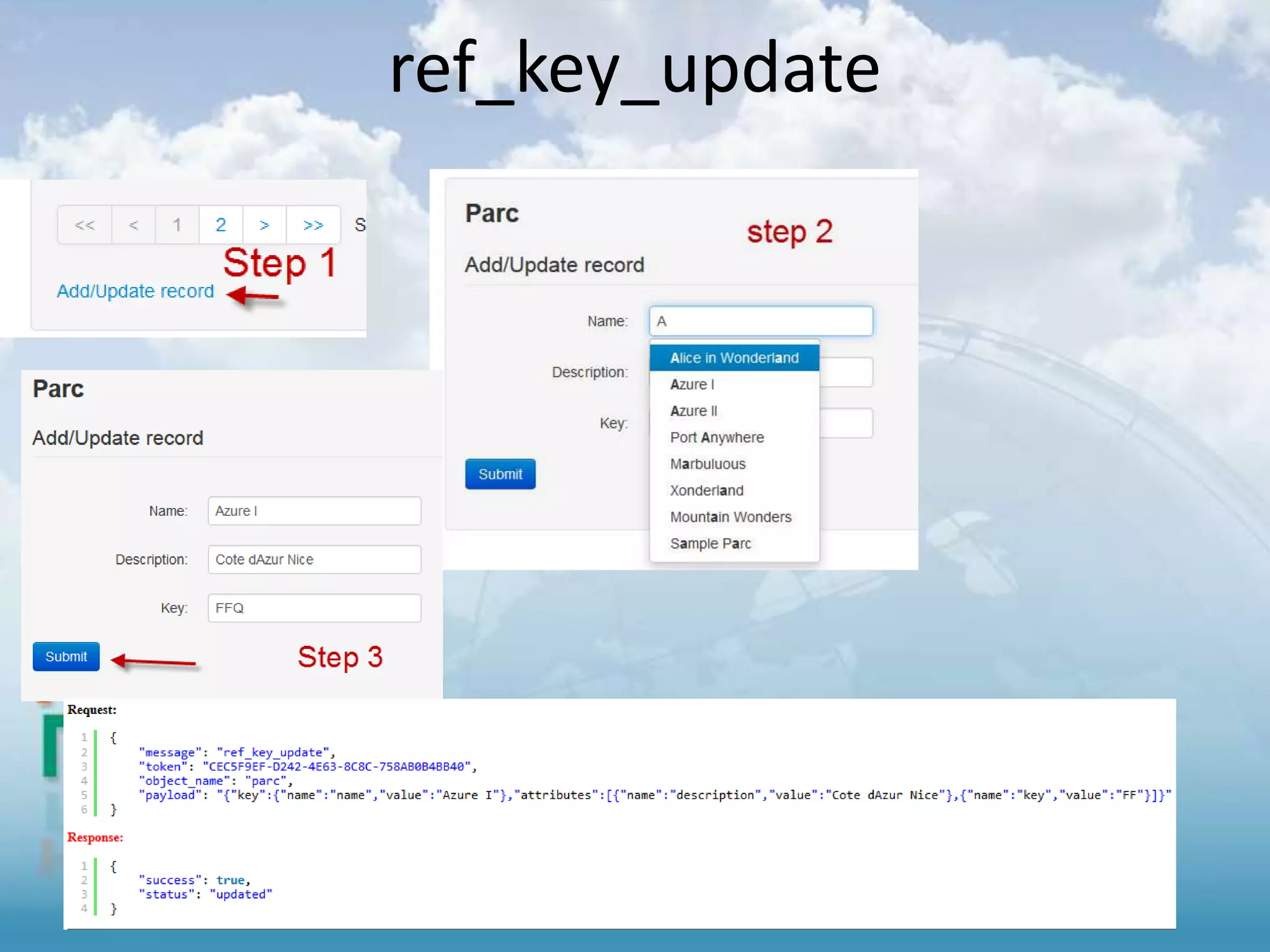Click the "object_name": "parc" line
Viewport: 1270px width, 952px height.
pyautogui.click(x=215, y=781)
